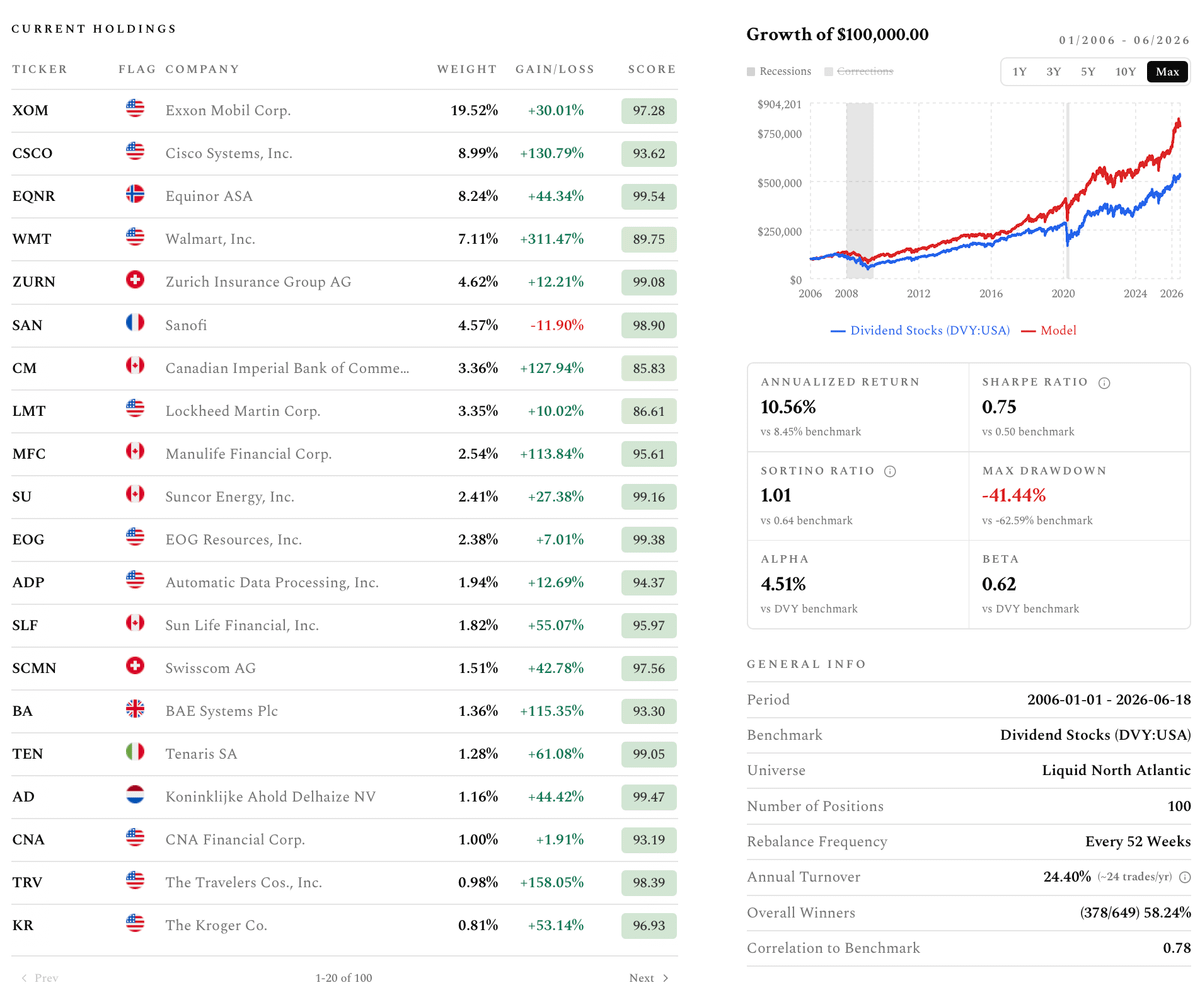The image size is (1200, 993).
Task: Click the Canada flag for Manulife Financial Corp.
Action: pyautogui.click(x=135, y=453)
